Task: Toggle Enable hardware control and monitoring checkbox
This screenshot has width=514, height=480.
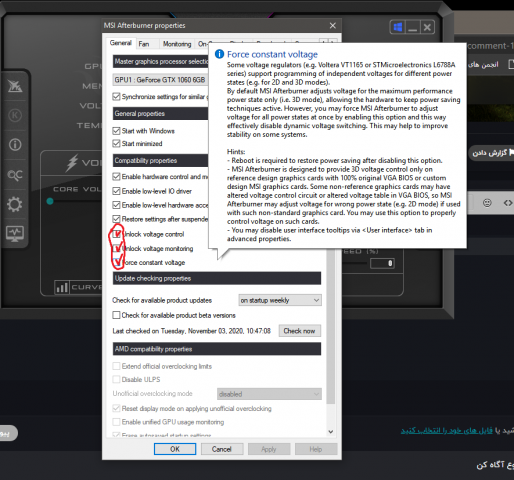Action: coord(116,177)
